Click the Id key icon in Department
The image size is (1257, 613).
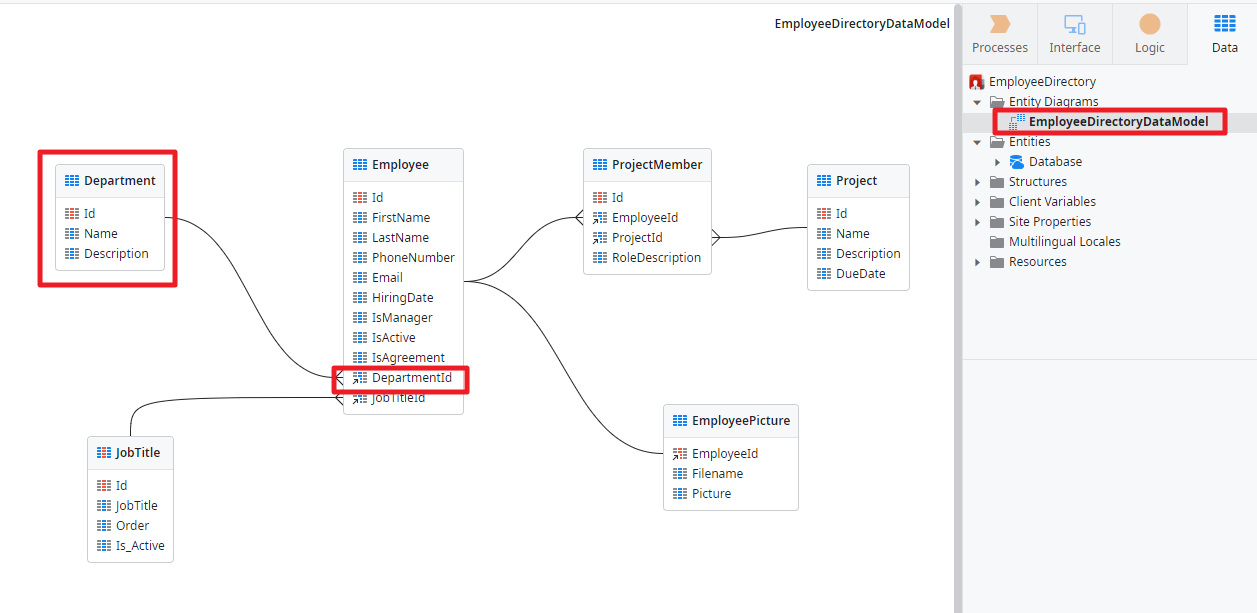tap(71, 214)
